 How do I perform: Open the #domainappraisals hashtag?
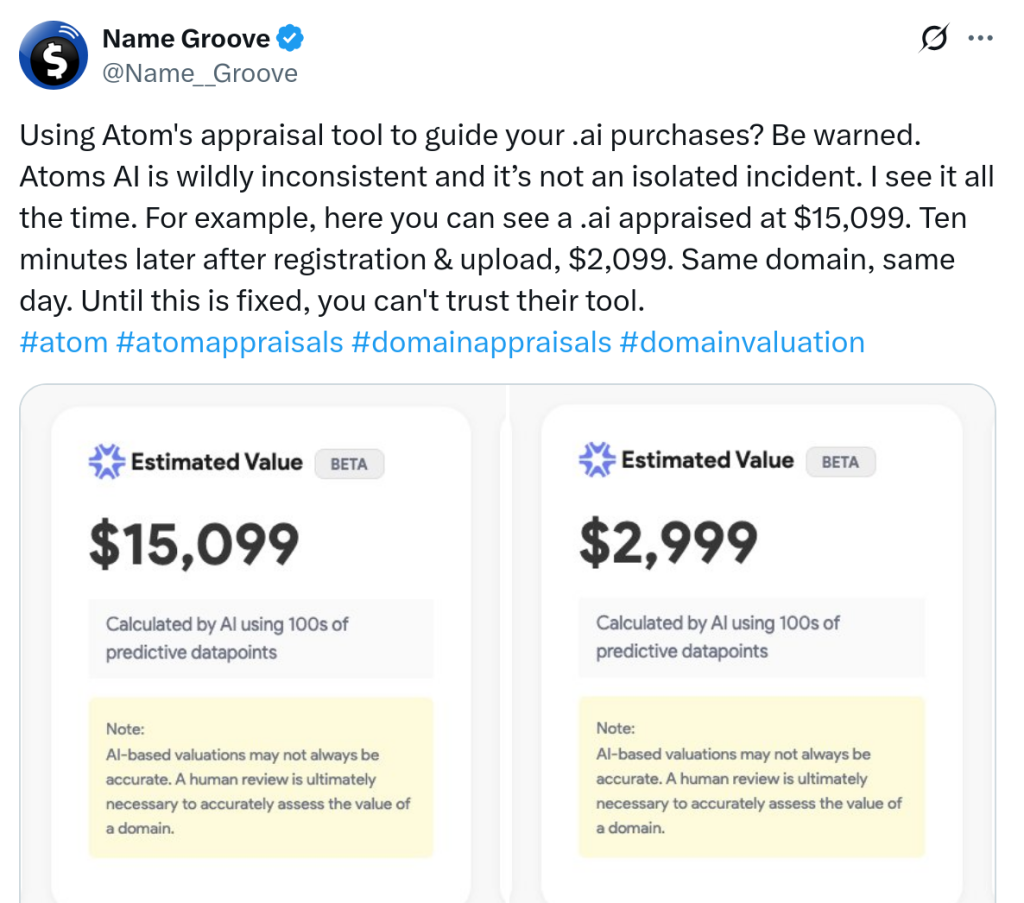[481, 342]
